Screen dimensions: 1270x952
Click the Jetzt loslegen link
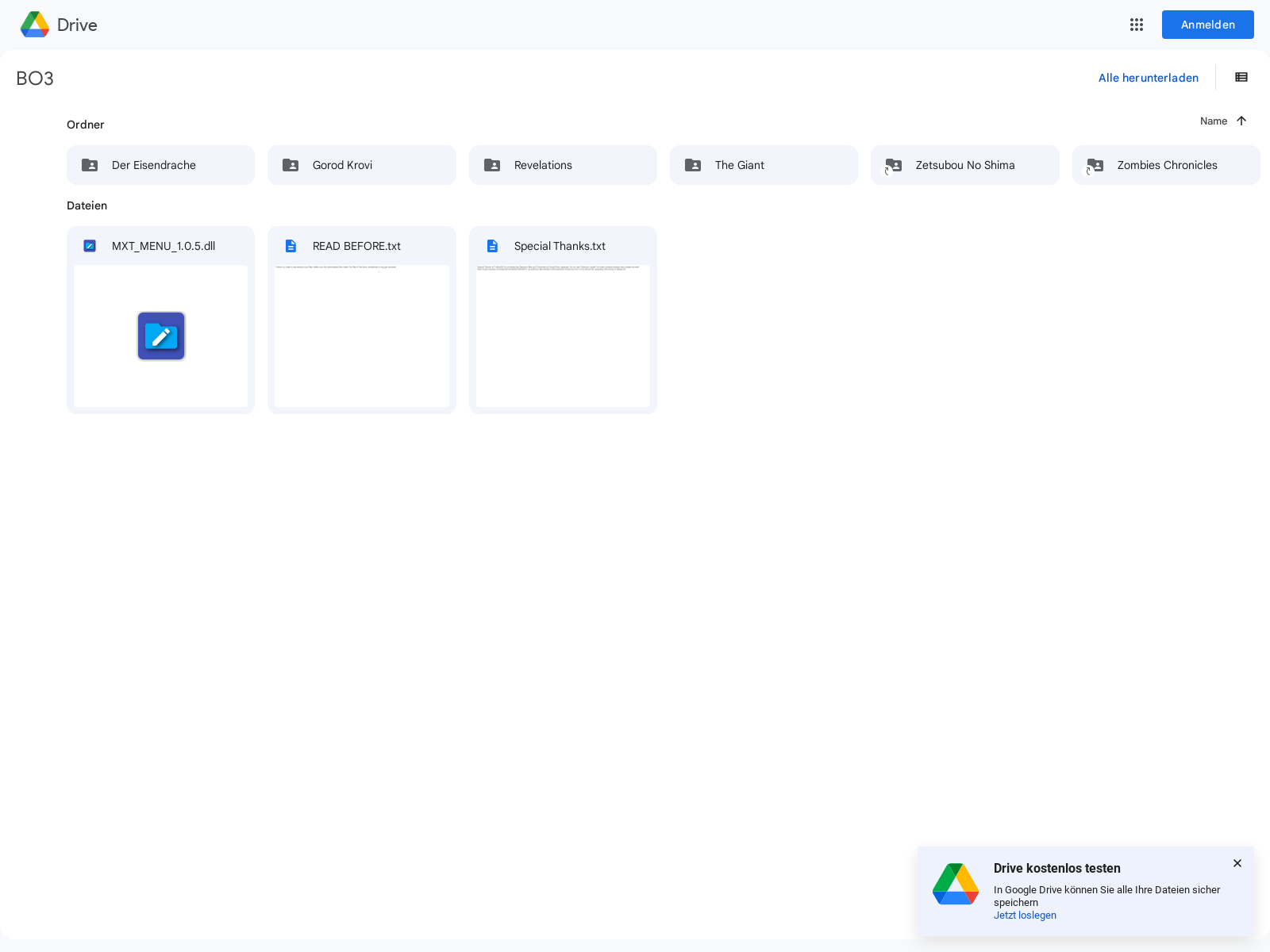1025,916
